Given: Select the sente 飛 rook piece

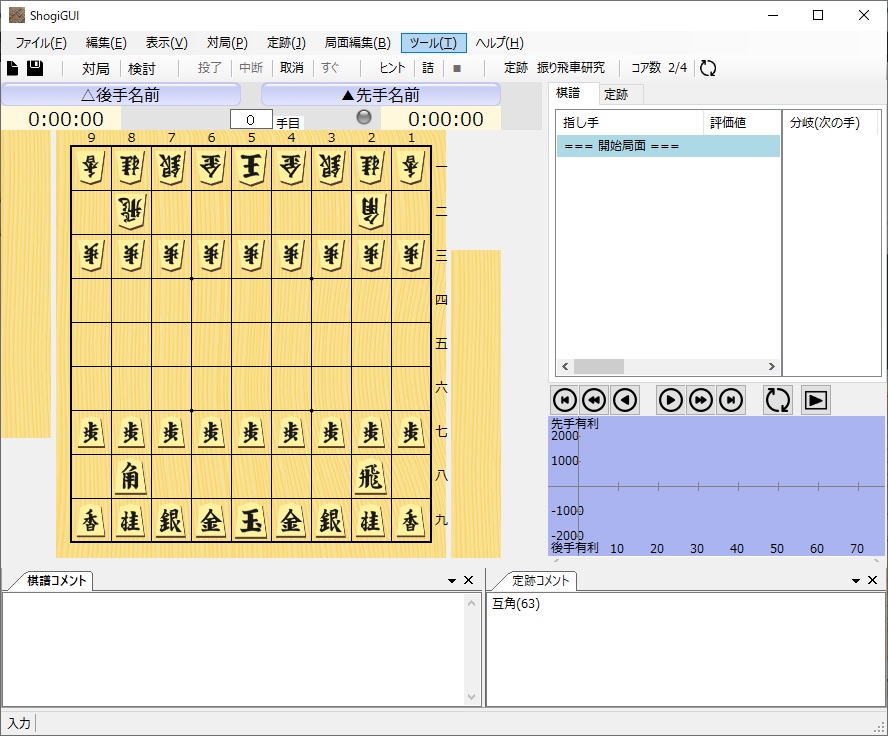Looking at the screenshot, I should pos(371,477).
